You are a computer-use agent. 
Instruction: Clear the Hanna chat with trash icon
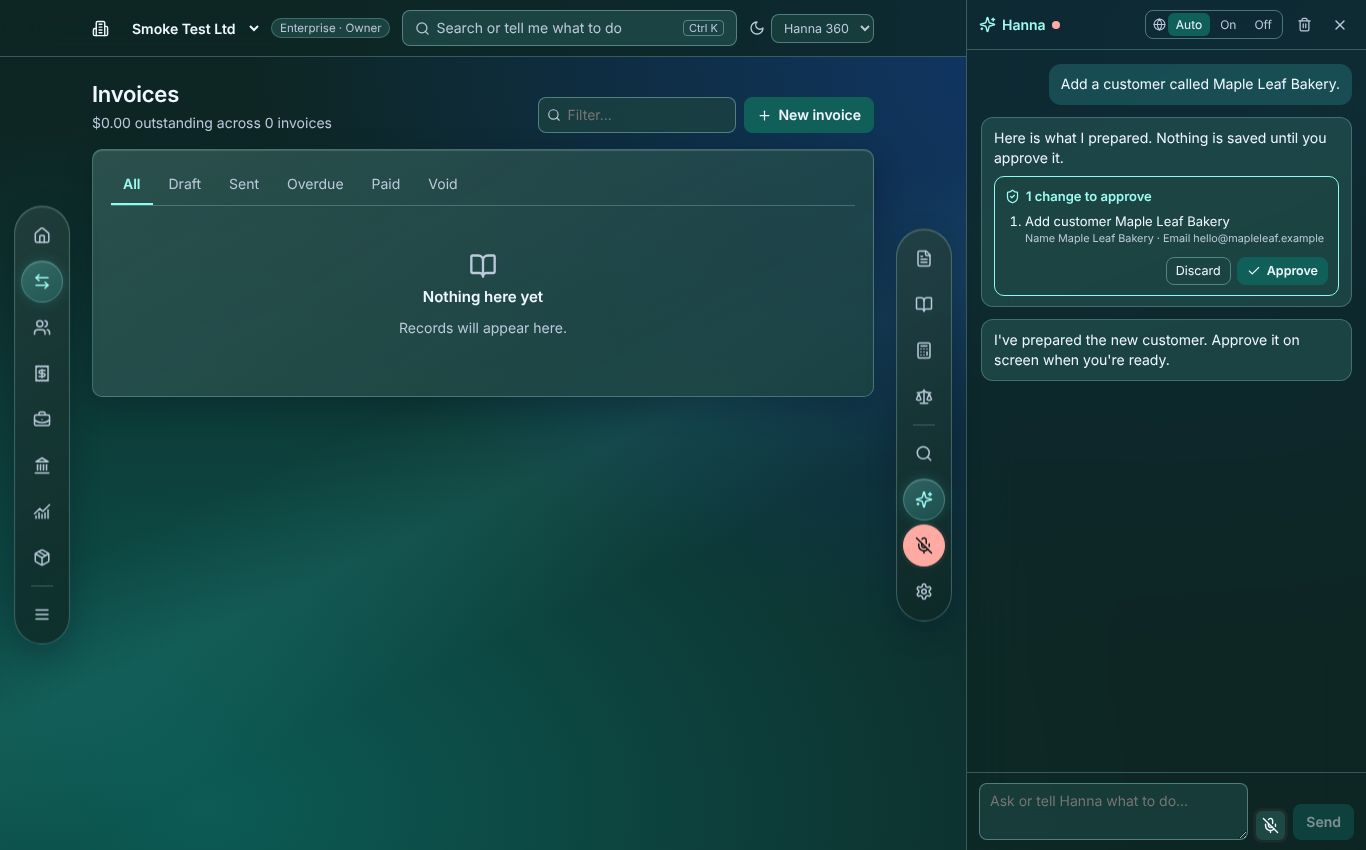click(x=1304, y=25)
